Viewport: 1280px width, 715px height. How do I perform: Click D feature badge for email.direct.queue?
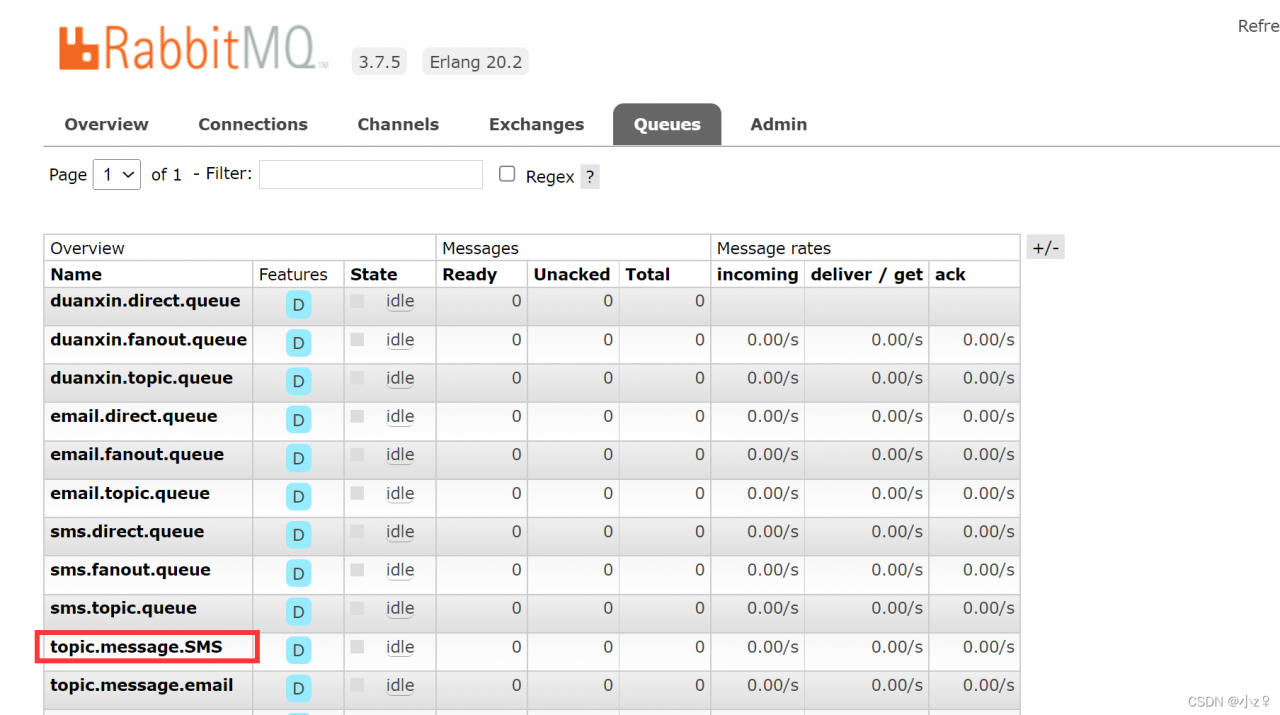[x=298, y=420]
